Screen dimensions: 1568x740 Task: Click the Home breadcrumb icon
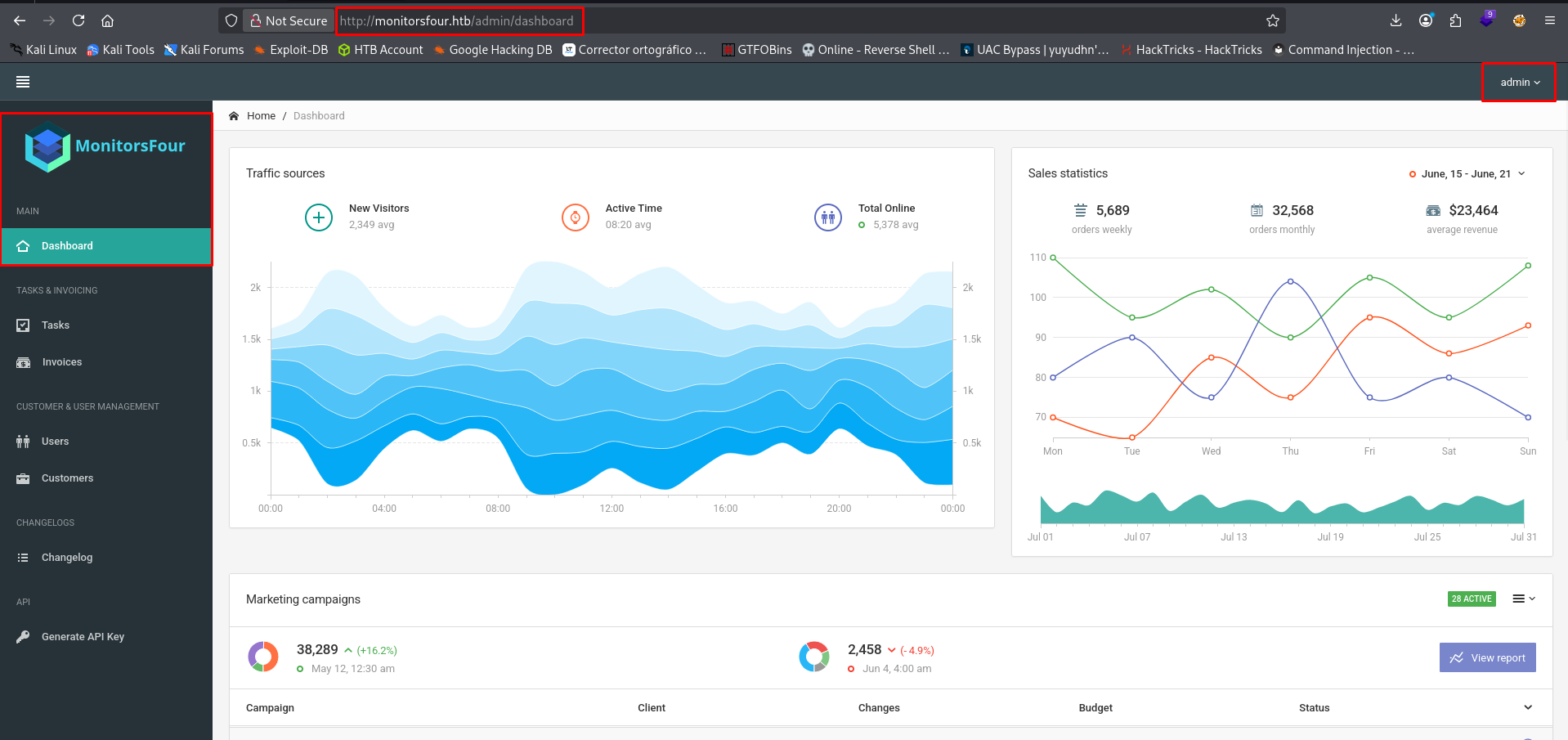coord(234,116)
